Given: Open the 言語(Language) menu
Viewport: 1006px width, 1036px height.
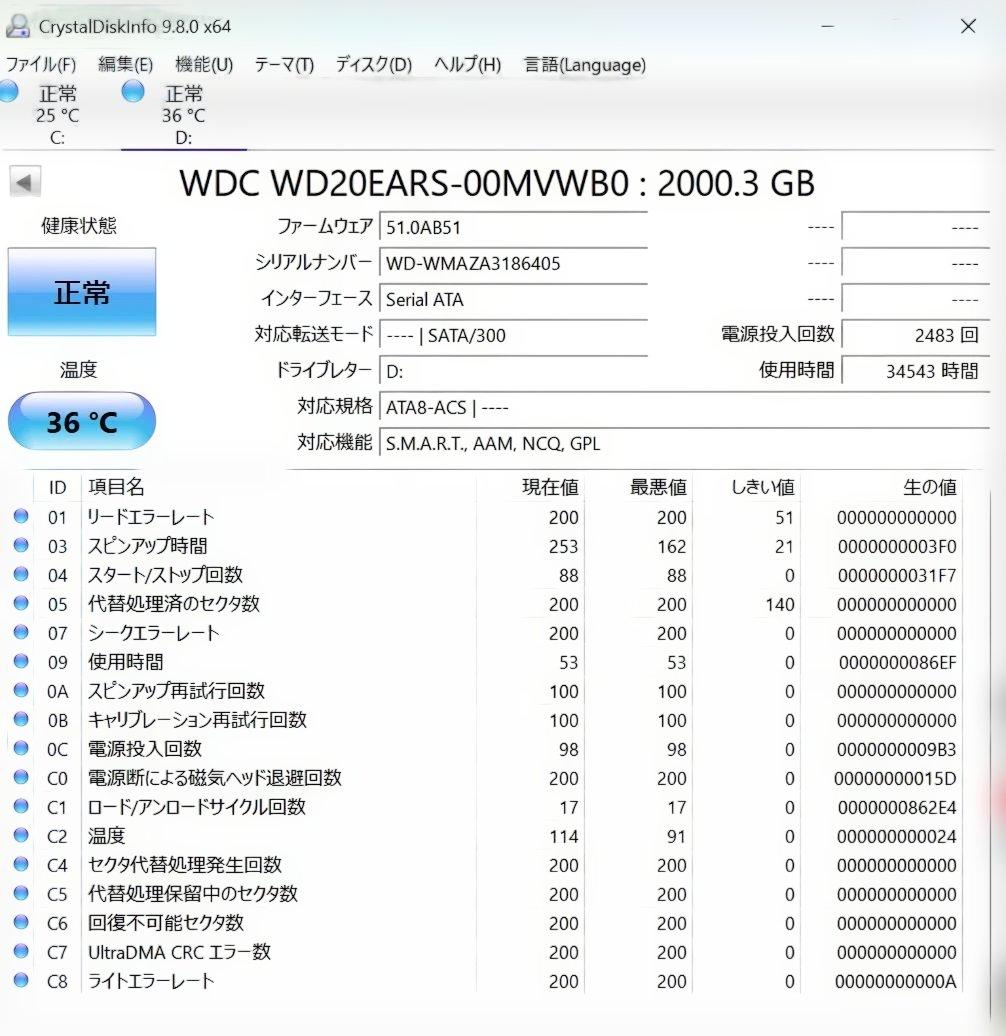Looking at the screenshot, I should point(585,65).
